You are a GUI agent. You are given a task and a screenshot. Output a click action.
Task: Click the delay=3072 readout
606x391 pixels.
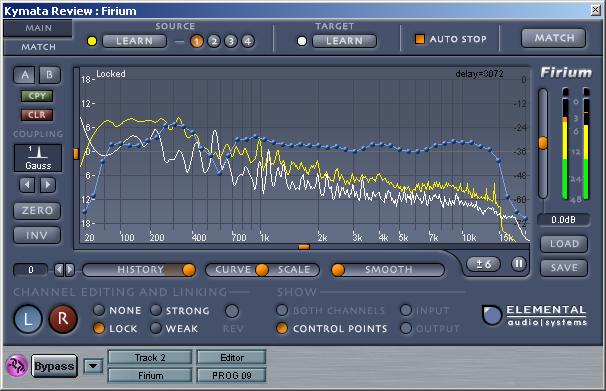tap(479, 74)
